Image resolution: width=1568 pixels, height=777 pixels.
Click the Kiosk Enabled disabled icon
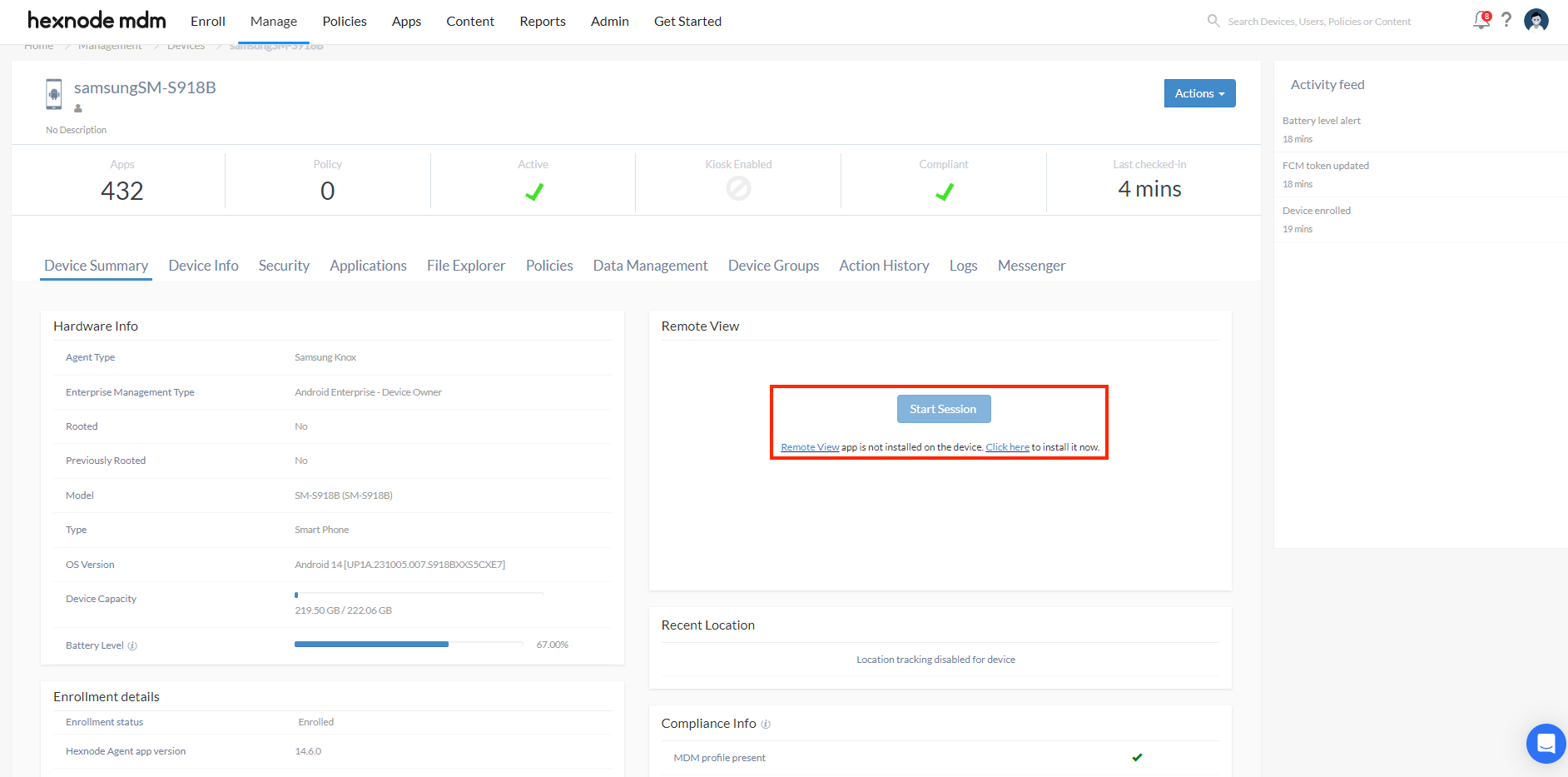(738, 189)
